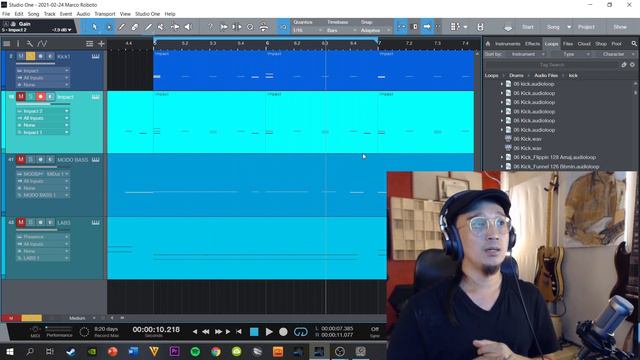The image size is (640, 360).
Task: Click the browser search magnifier icon
Action: coord(634,44)
